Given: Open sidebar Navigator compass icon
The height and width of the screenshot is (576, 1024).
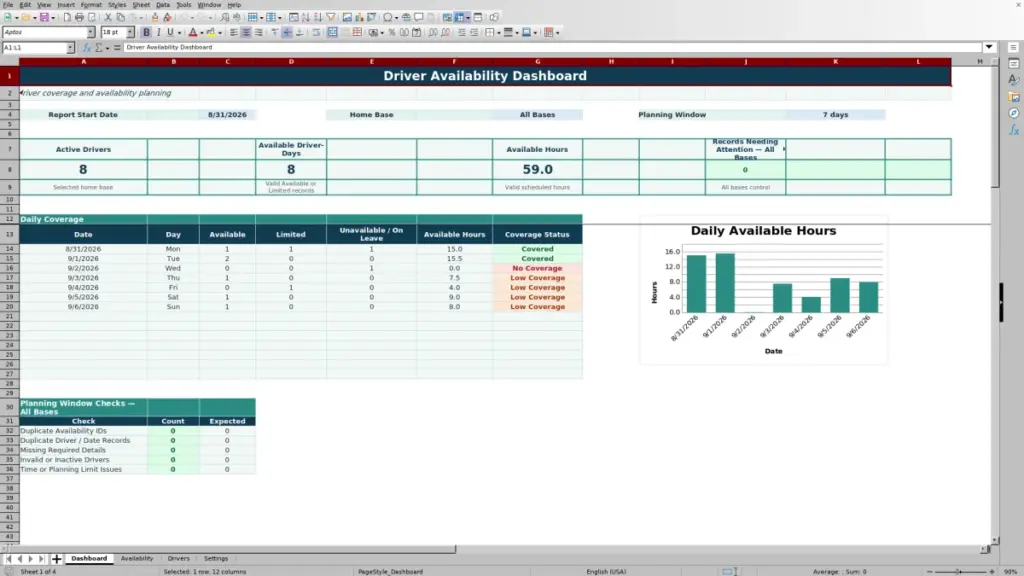Looking at the screenshot, I should 1014,113.
